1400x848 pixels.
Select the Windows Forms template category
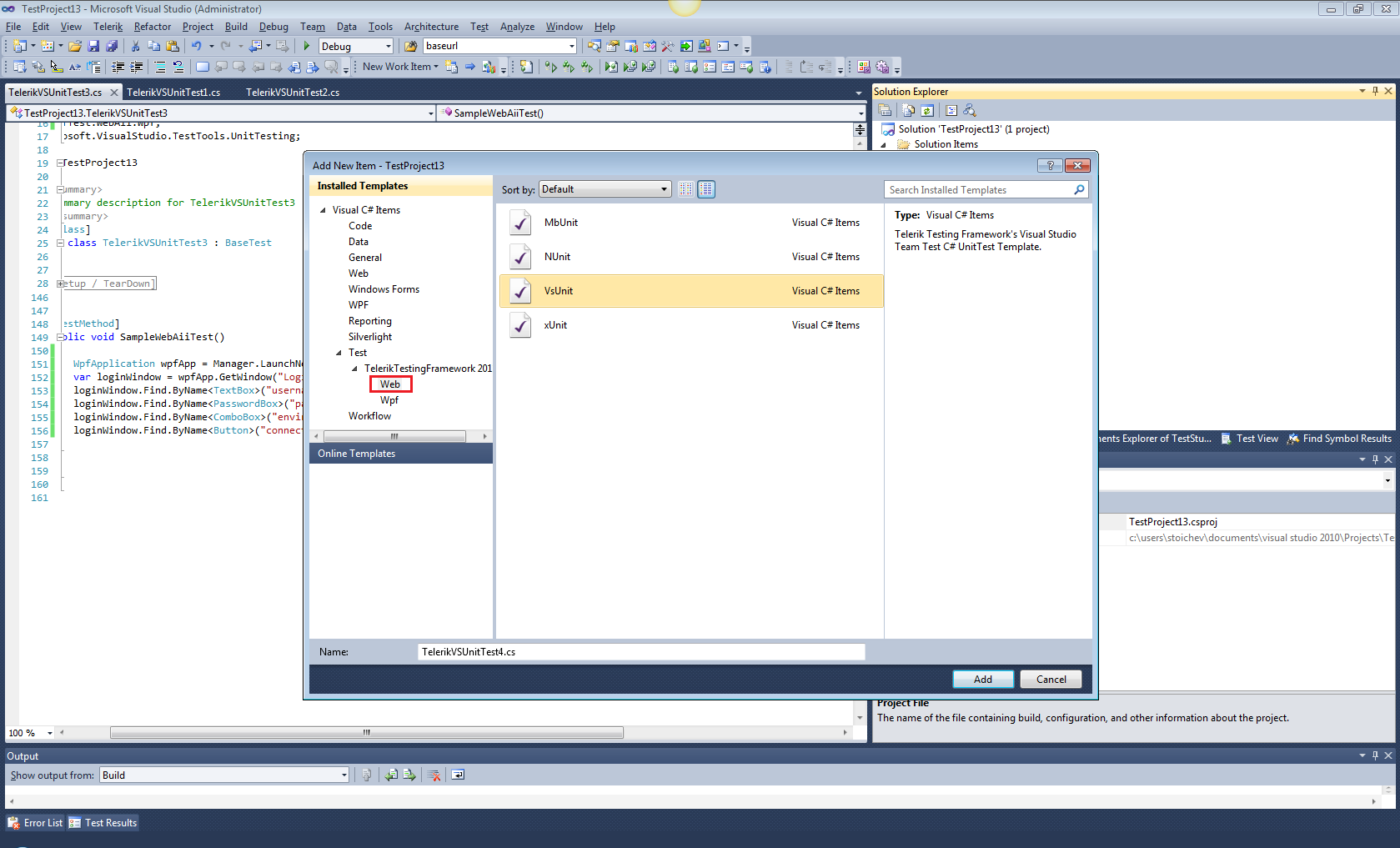pyautogui.click(x=384, y=289)
